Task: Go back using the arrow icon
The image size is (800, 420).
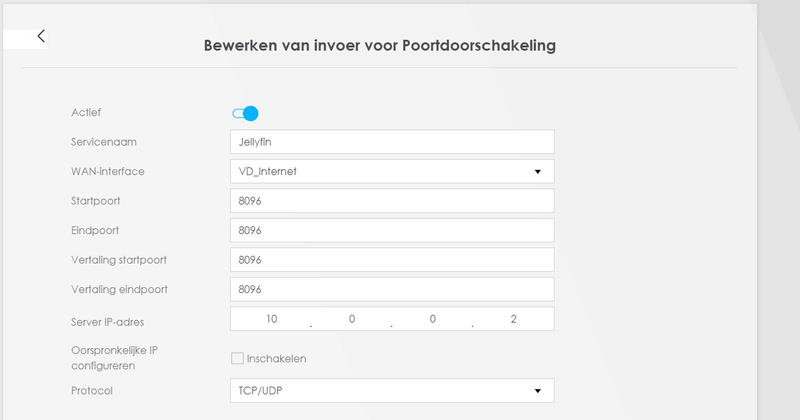Action: click(x=41, y=36)
